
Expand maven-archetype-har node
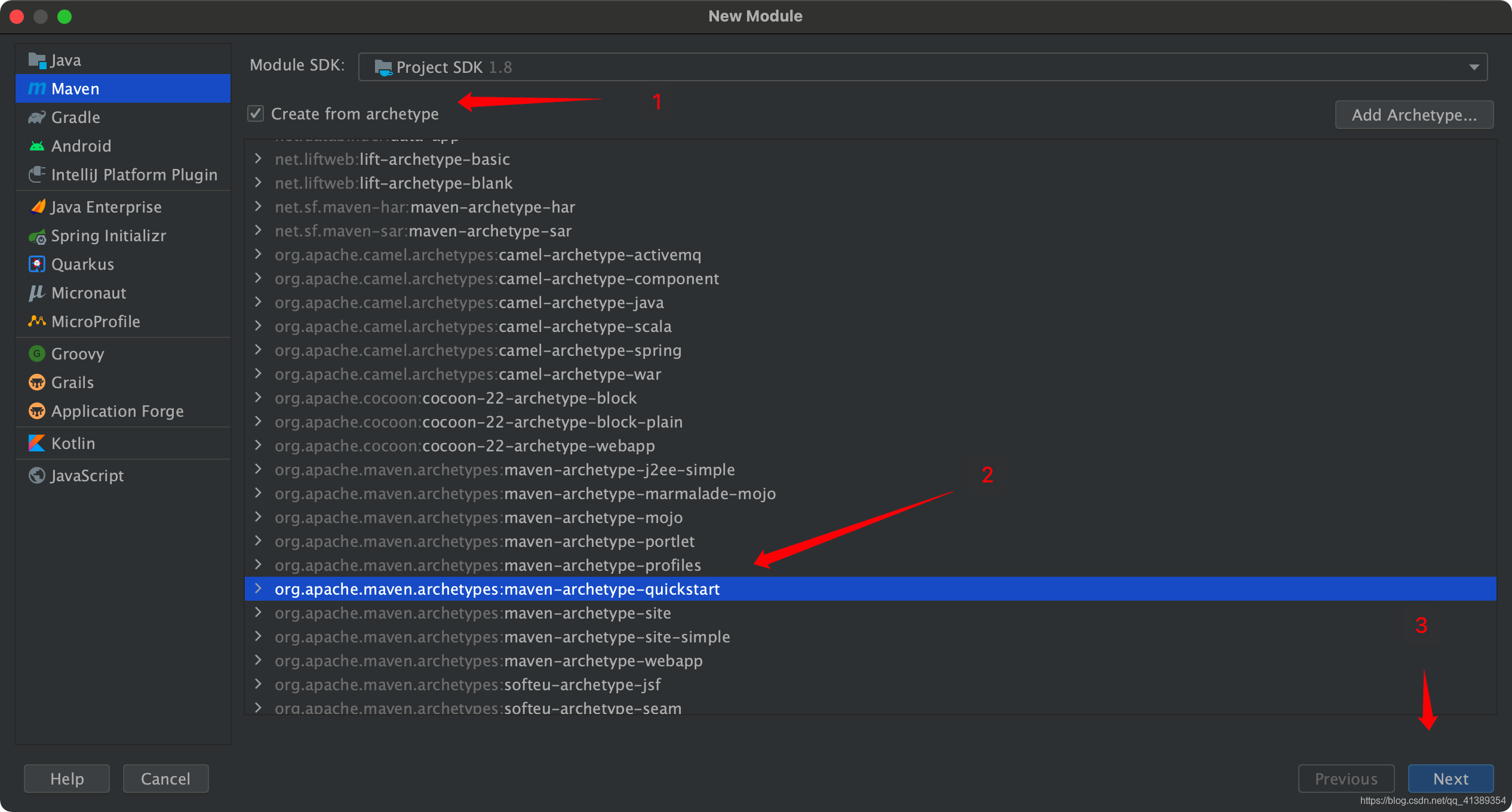point(258,207)
